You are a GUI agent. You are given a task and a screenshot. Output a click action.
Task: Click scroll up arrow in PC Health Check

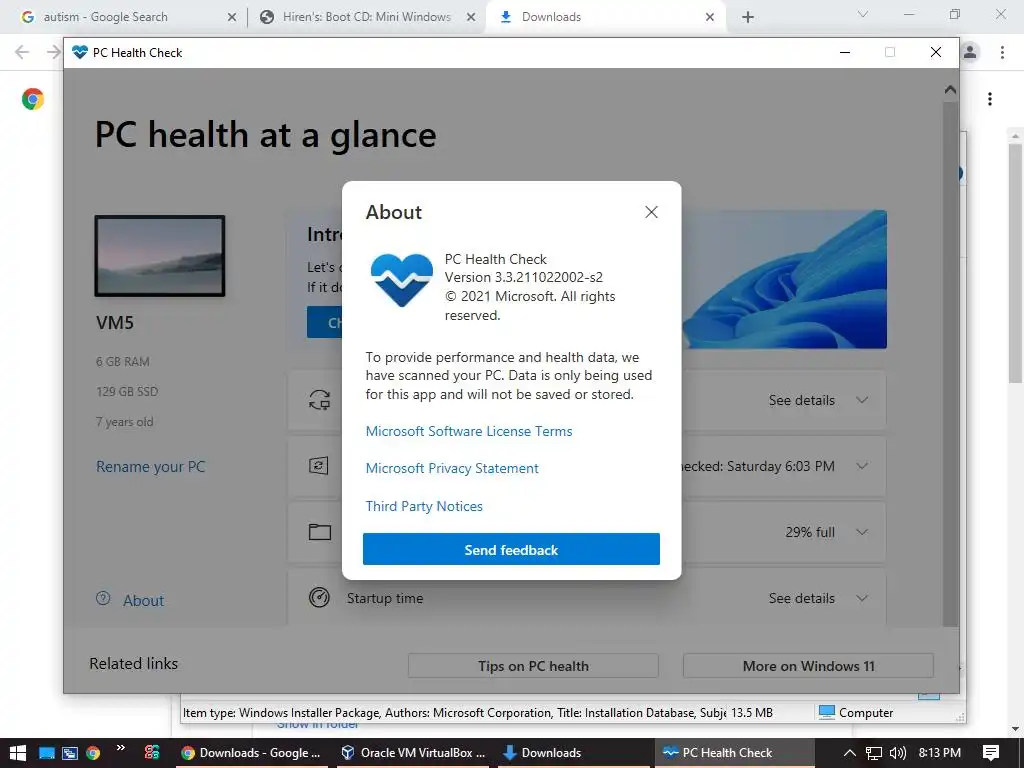(950, 90)
